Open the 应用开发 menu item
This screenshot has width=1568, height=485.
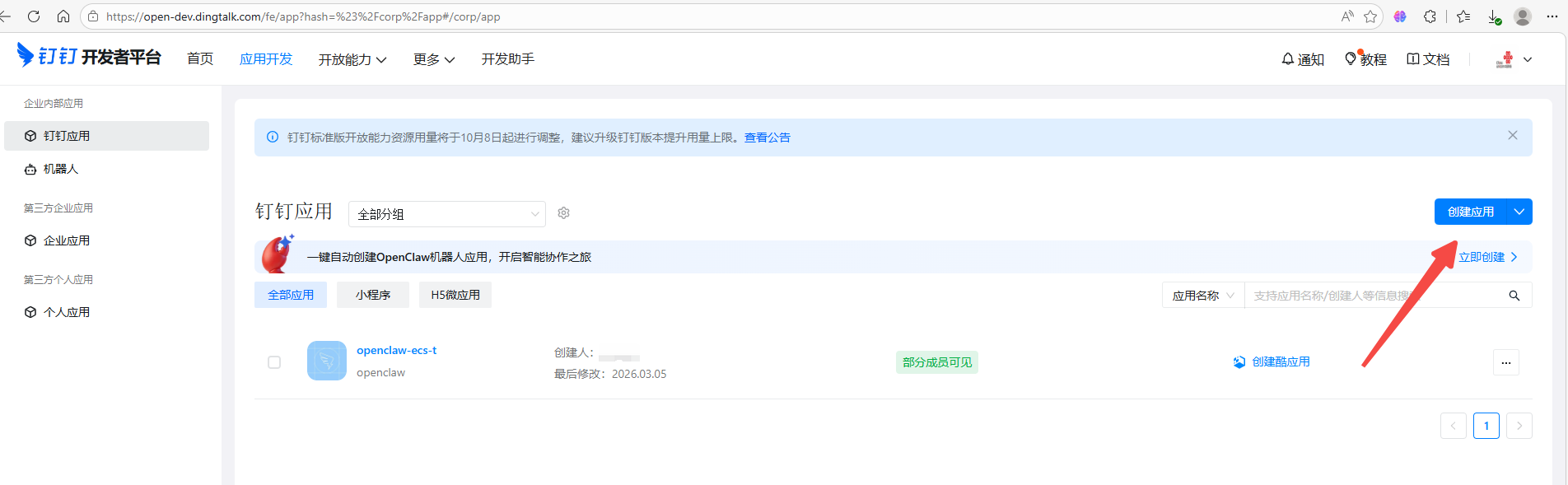pyautogui.click(x=266, y=59)
